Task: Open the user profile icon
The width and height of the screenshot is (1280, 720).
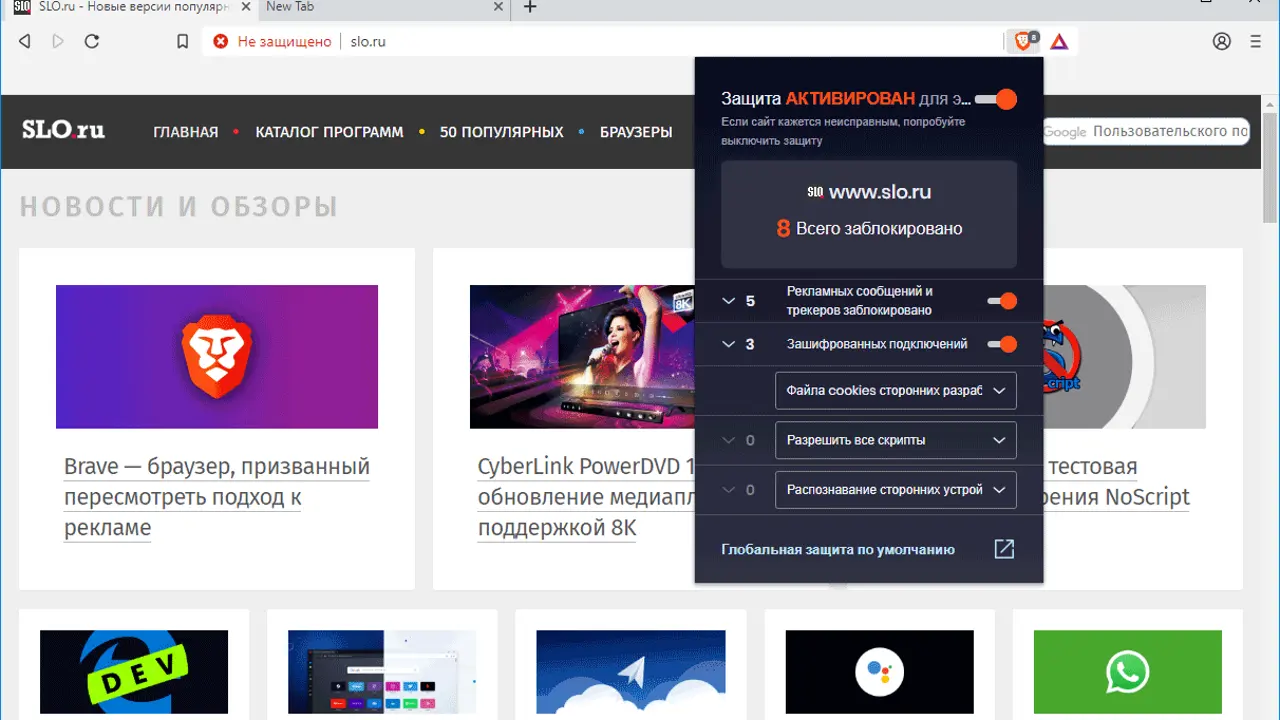Action: pyautogui.click(x=1221, y=41)
